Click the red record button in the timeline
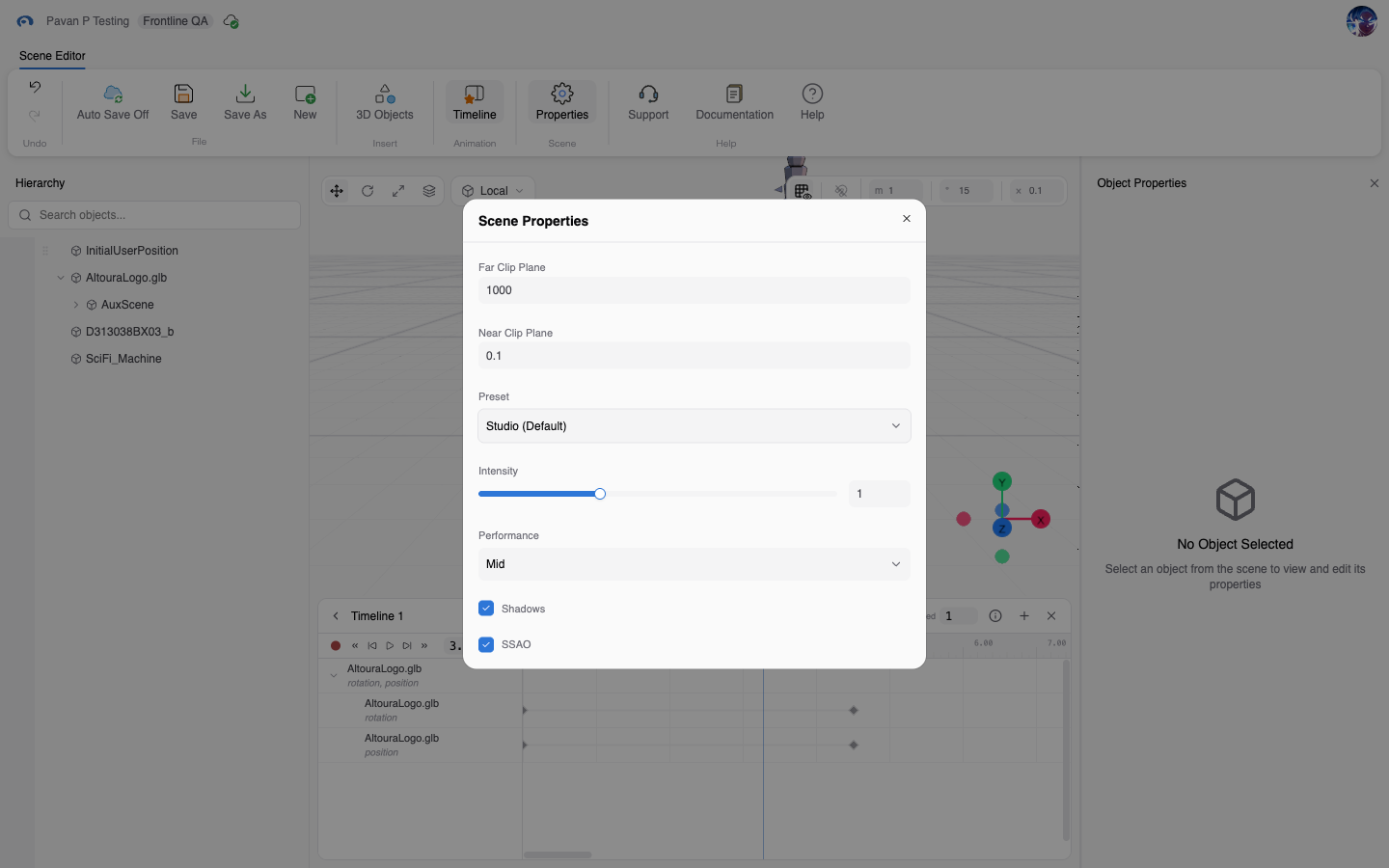This screenshot has height=868, width=1389. tap(336, 646)
